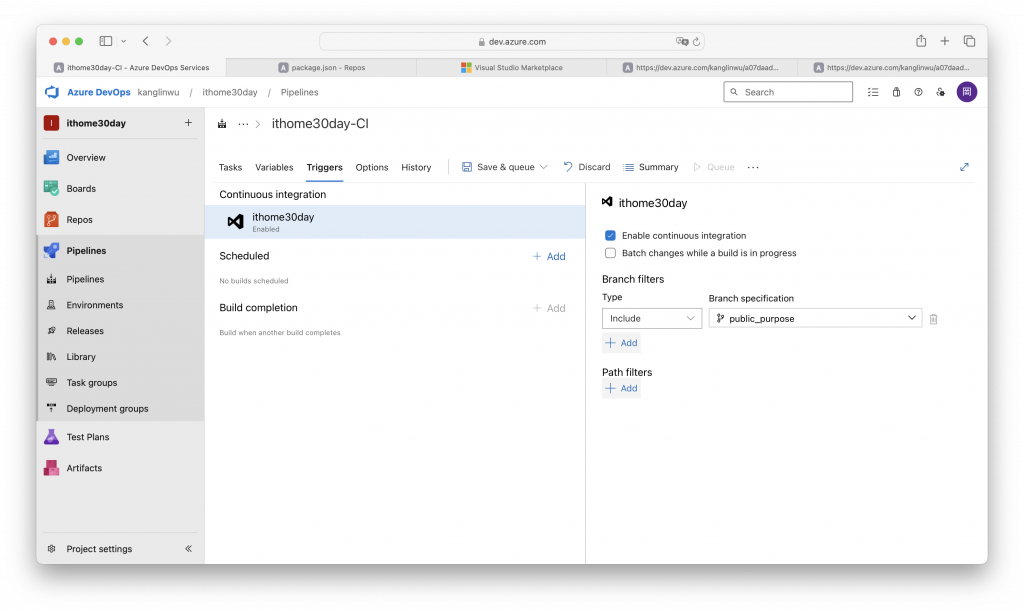This screenshot has width=1024, height=612.
Task: Toggle Enable continuous integration checkbox
Action: [610, 235]
